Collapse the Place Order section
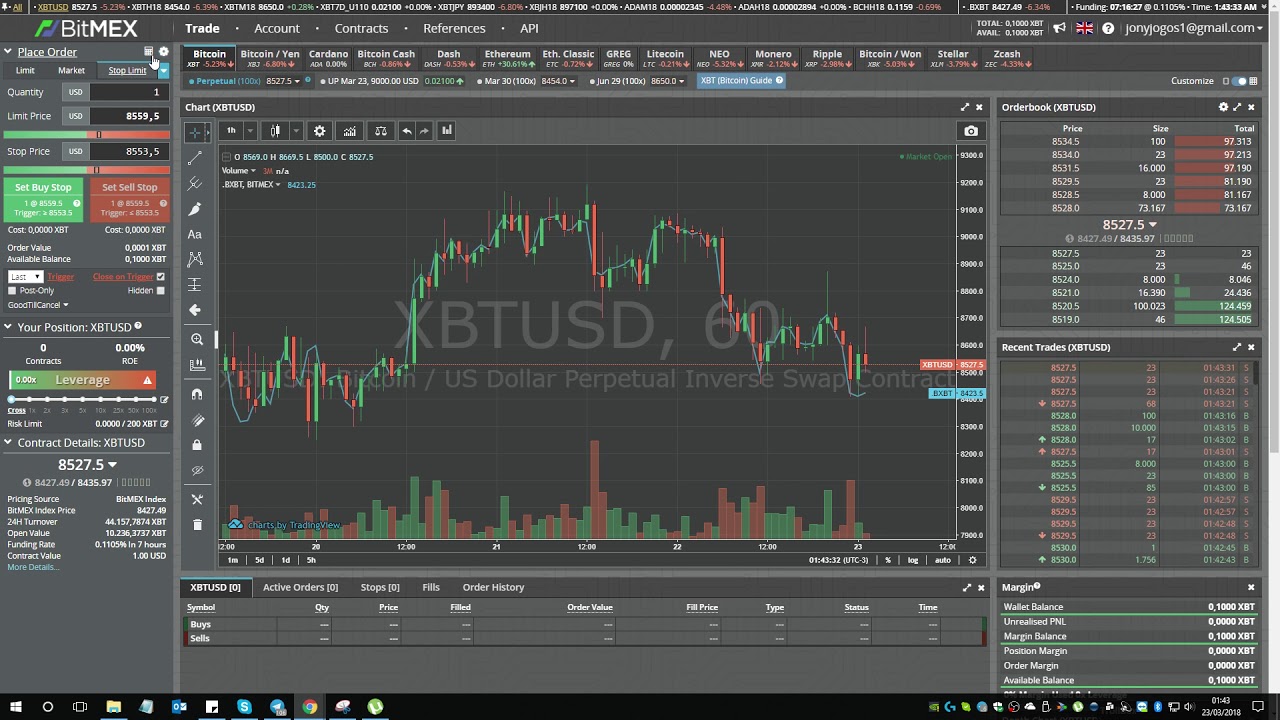Viewport: 1280px width, 720px height. [x=8, y=52]
